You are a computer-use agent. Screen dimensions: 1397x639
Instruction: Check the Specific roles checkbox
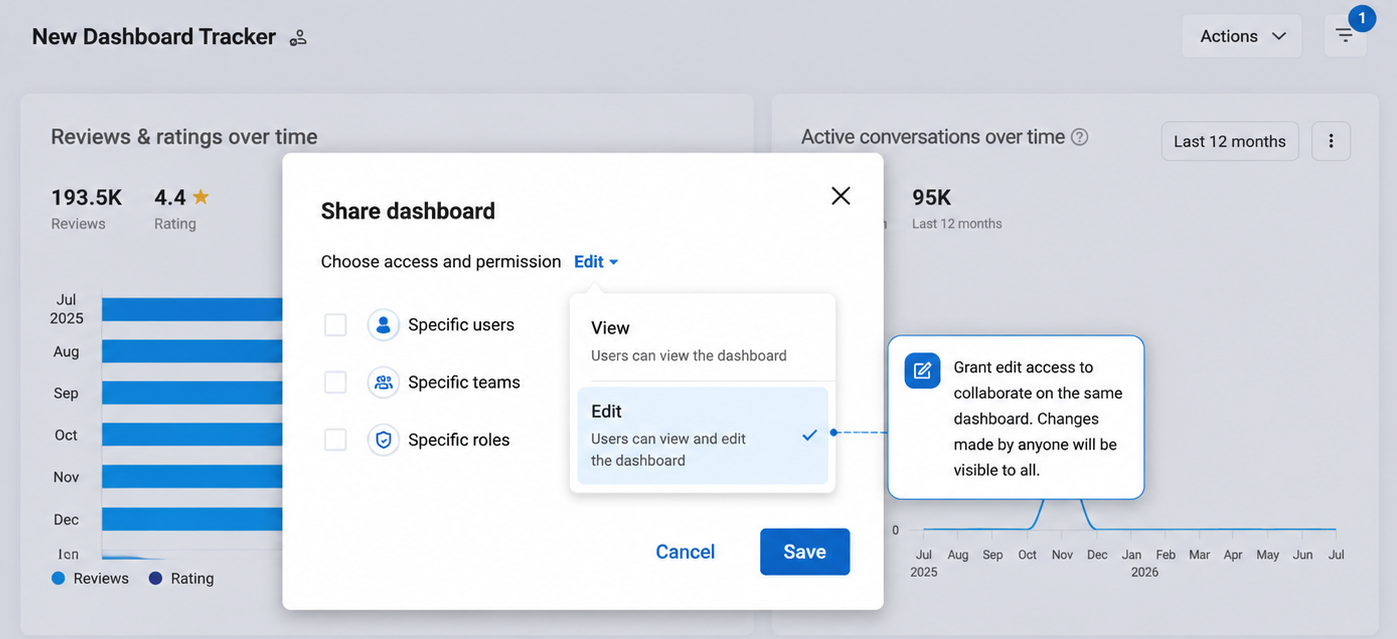(335, 440)
